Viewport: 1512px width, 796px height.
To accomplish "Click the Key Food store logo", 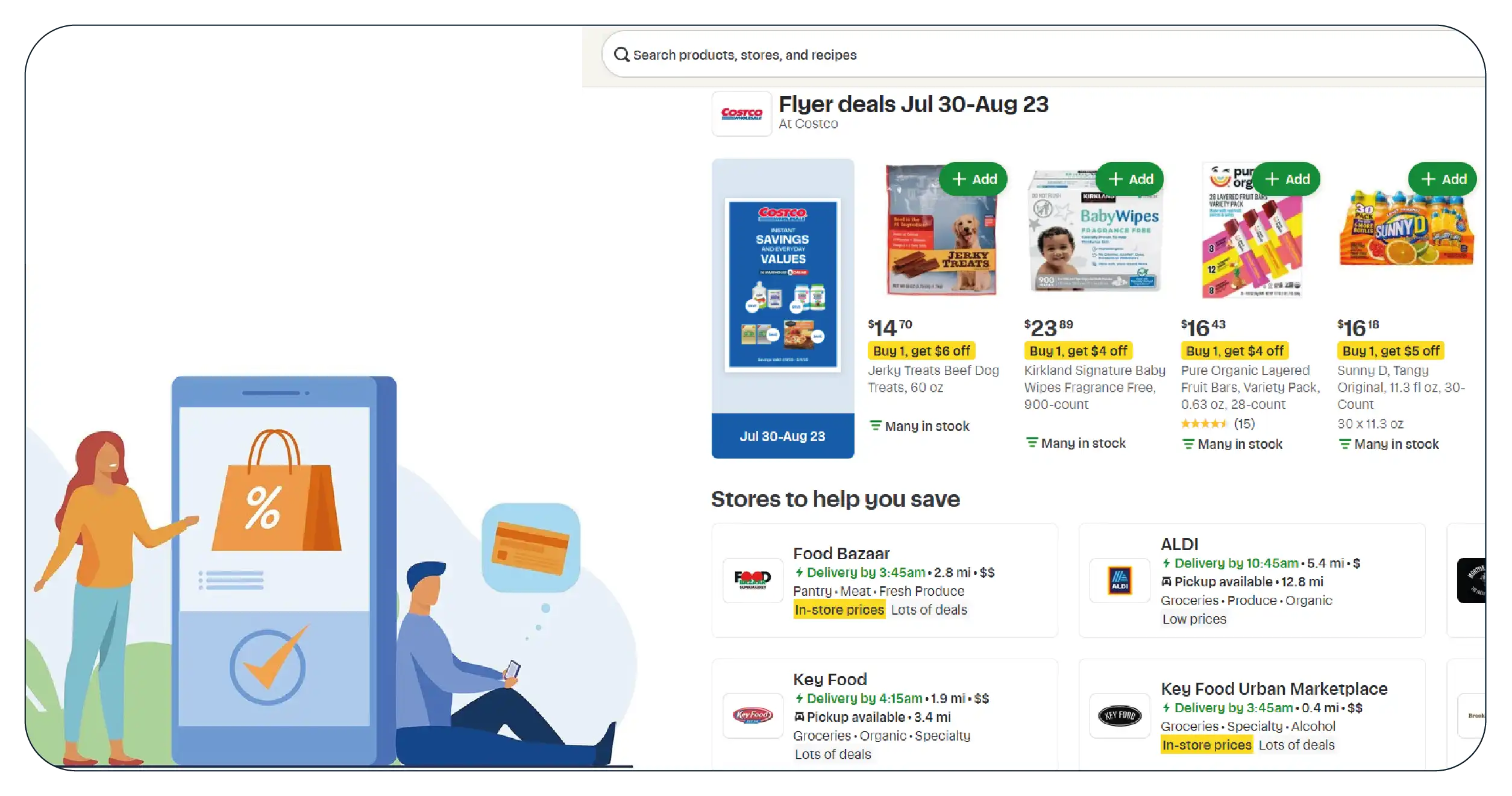I will (753, 715).
